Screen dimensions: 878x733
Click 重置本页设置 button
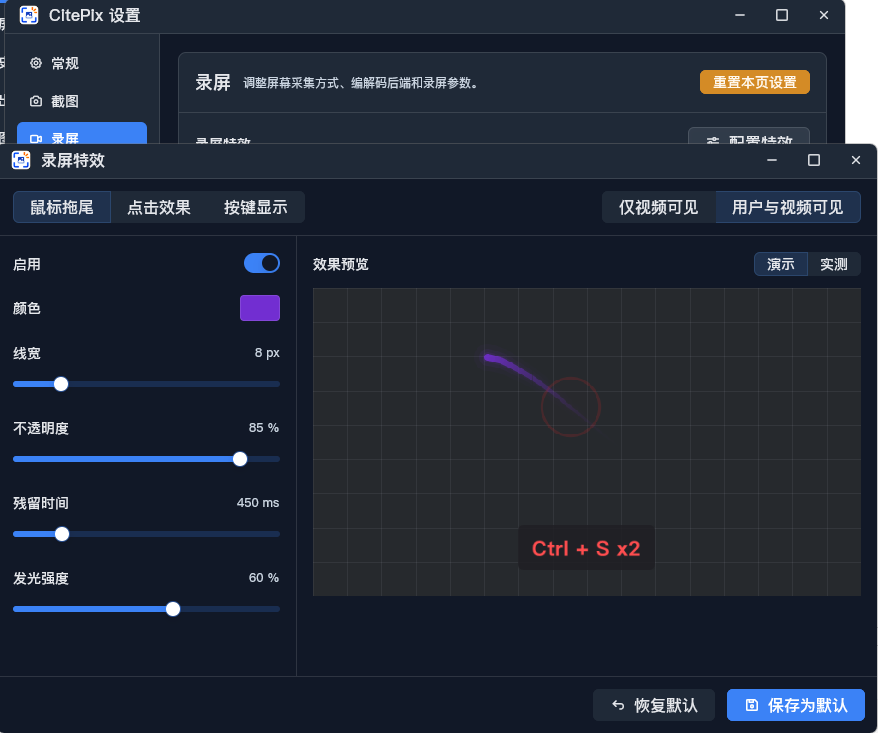pyautogui.click(x=754, y=82)
